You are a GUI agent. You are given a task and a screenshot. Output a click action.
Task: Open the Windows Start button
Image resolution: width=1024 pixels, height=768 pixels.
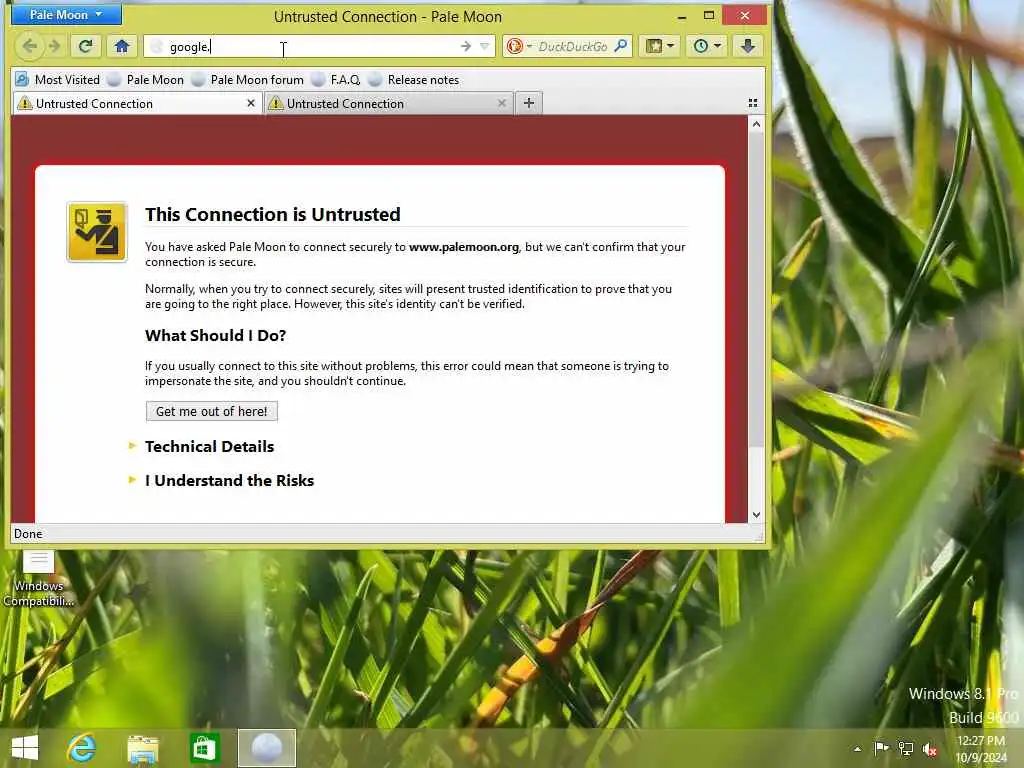click(x=25, y=748)
